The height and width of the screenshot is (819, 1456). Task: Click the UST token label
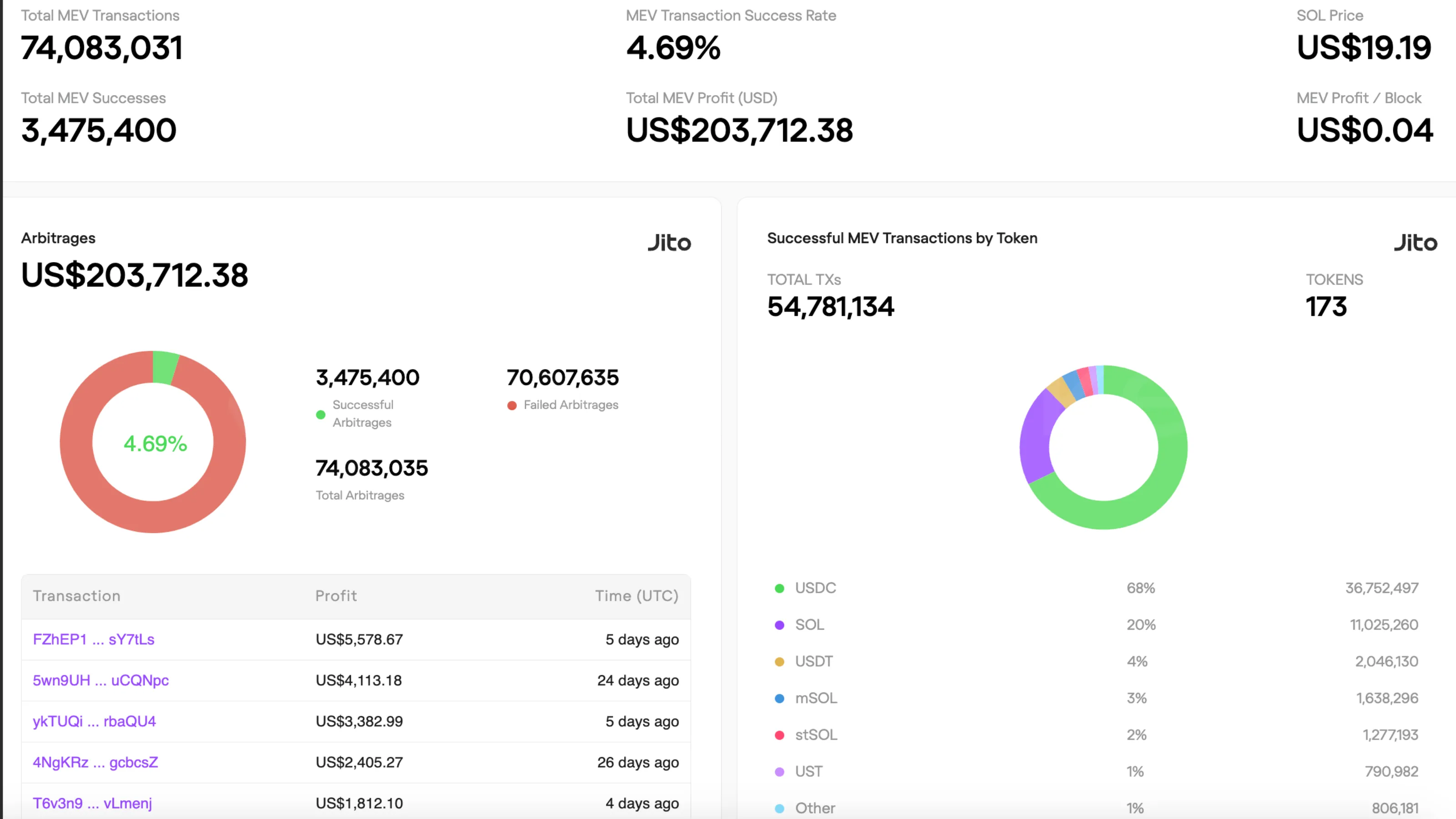[808, 772]
